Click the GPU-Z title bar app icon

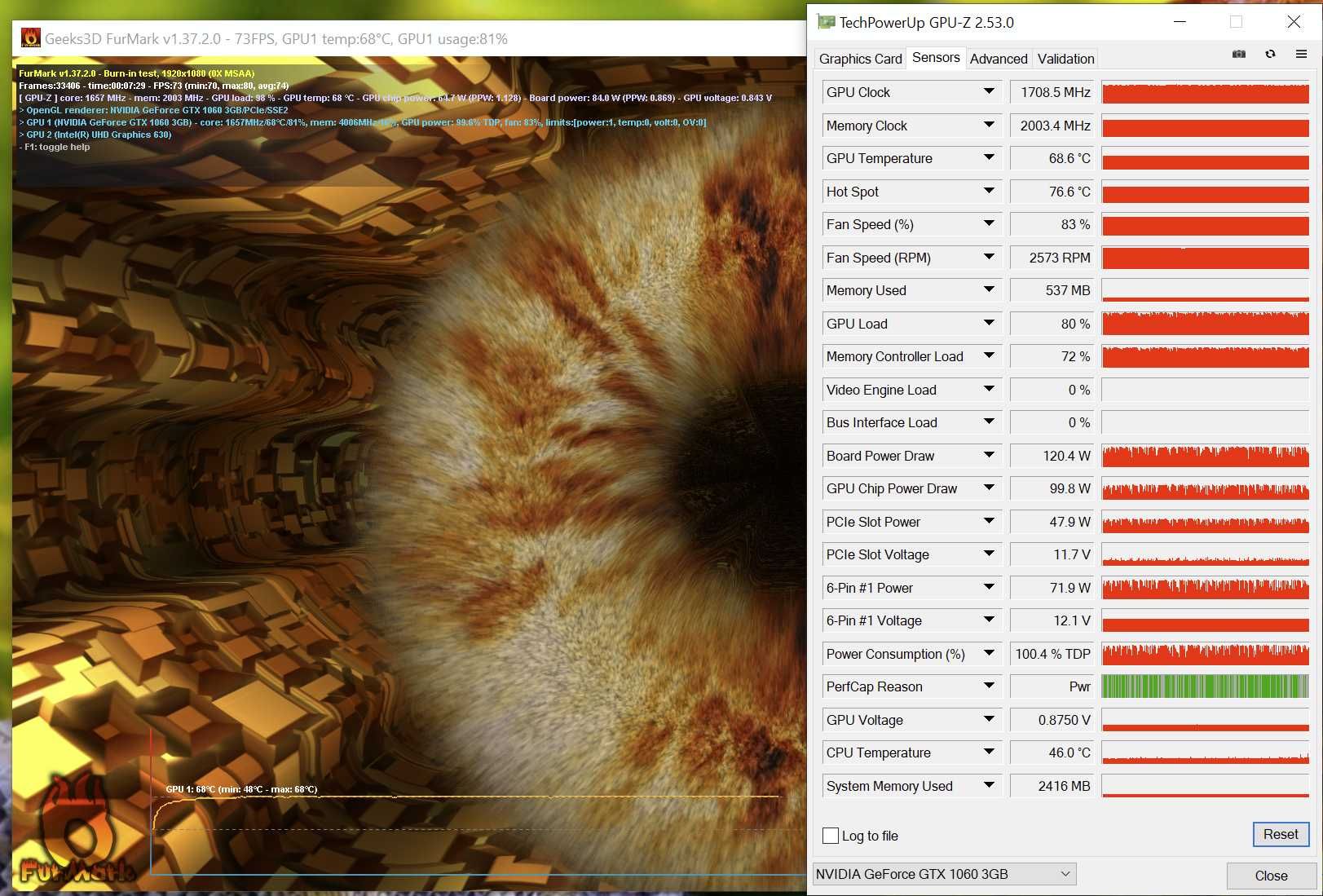(x=826, y=22)
